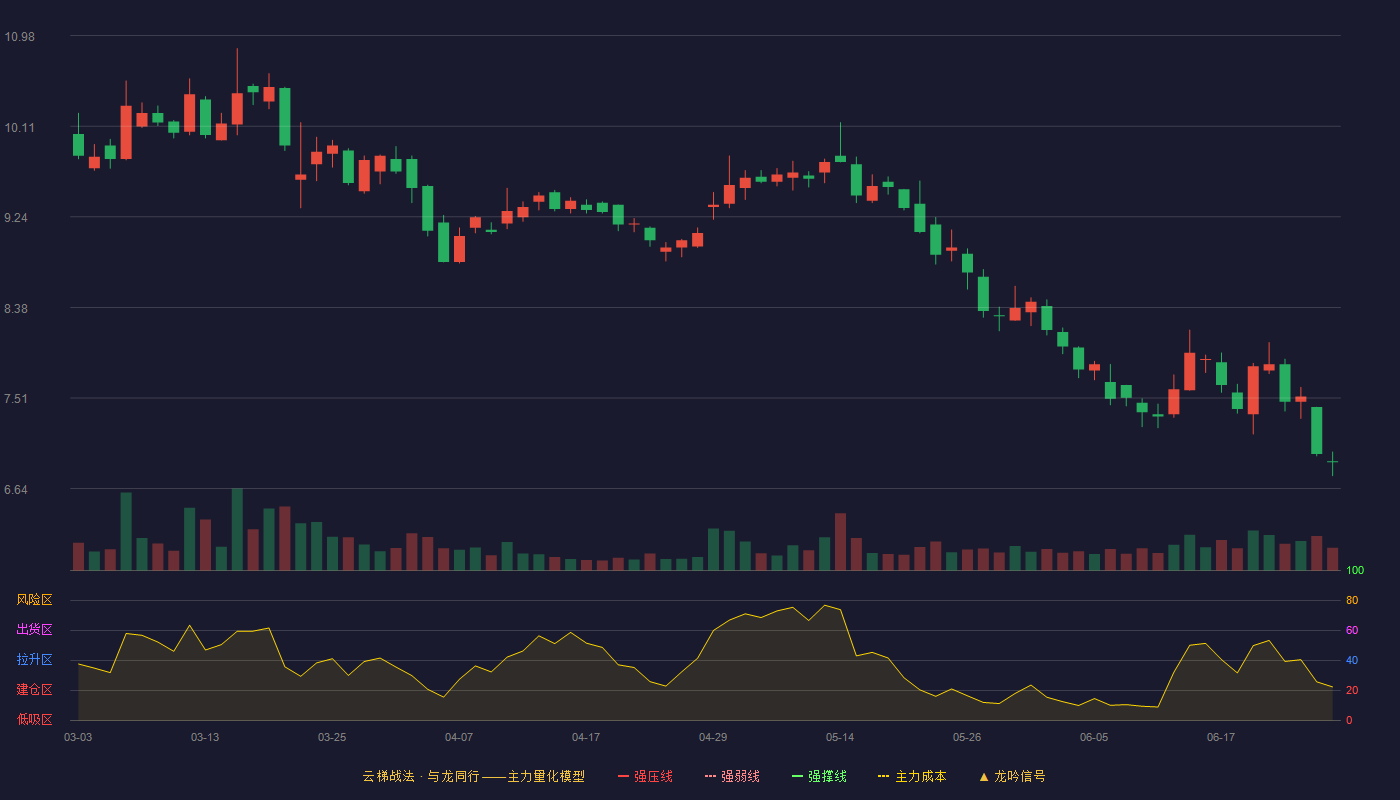Select the last small doji candlestick at far right
1400x800 pixels.
[1332, 462]
